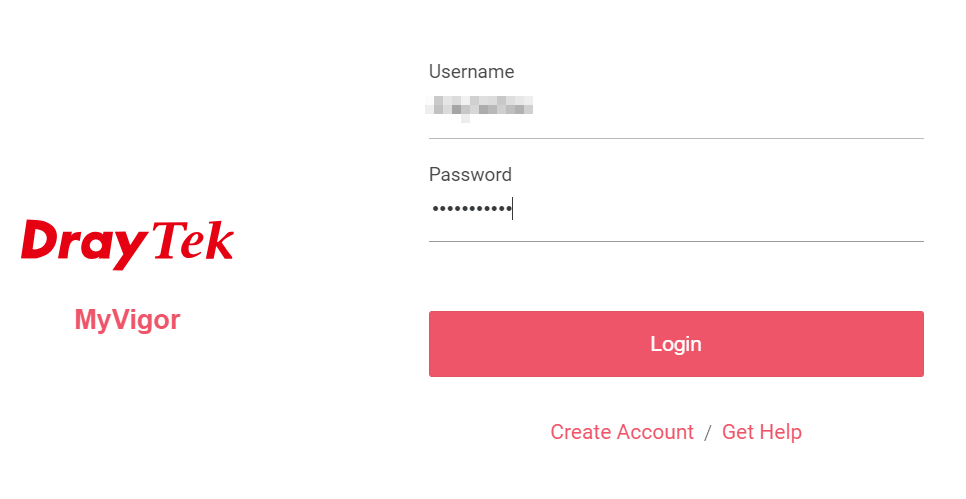Click the underline beneath the Username field
The image size is (966, 499).
(676, 139)
